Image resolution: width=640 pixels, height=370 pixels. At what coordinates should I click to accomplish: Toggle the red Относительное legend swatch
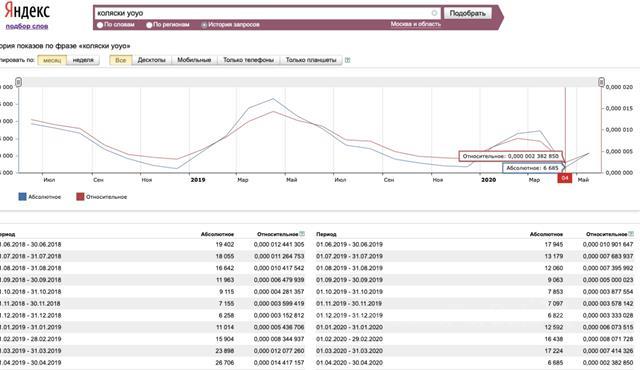[x=80, y=197]
